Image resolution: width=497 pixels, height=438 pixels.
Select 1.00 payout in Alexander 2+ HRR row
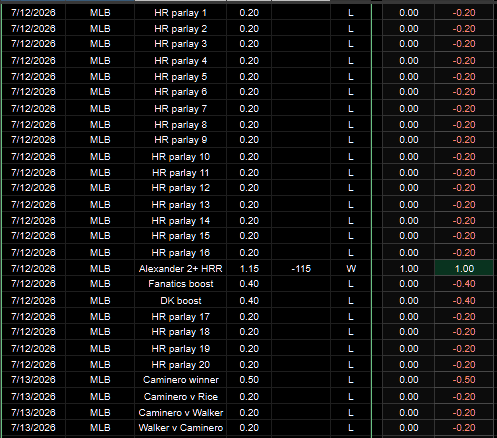(x=409, y=269)
